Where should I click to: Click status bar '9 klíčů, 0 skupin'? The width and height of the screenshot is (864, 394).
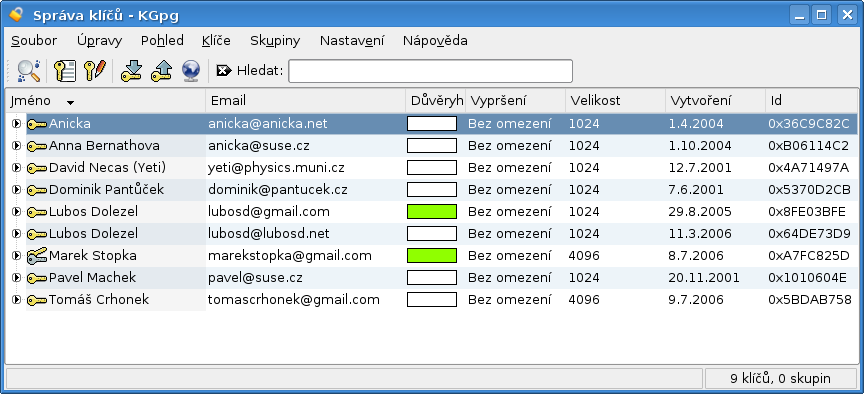(781, 379)
